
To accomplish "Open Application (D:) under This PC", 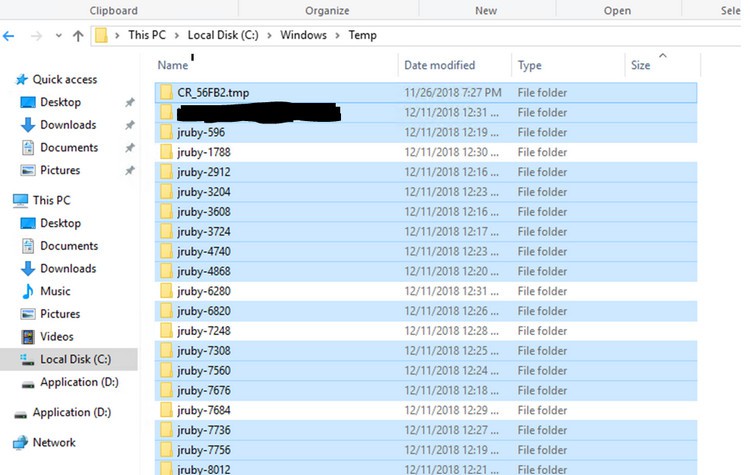I will click(x=79, y=382).
